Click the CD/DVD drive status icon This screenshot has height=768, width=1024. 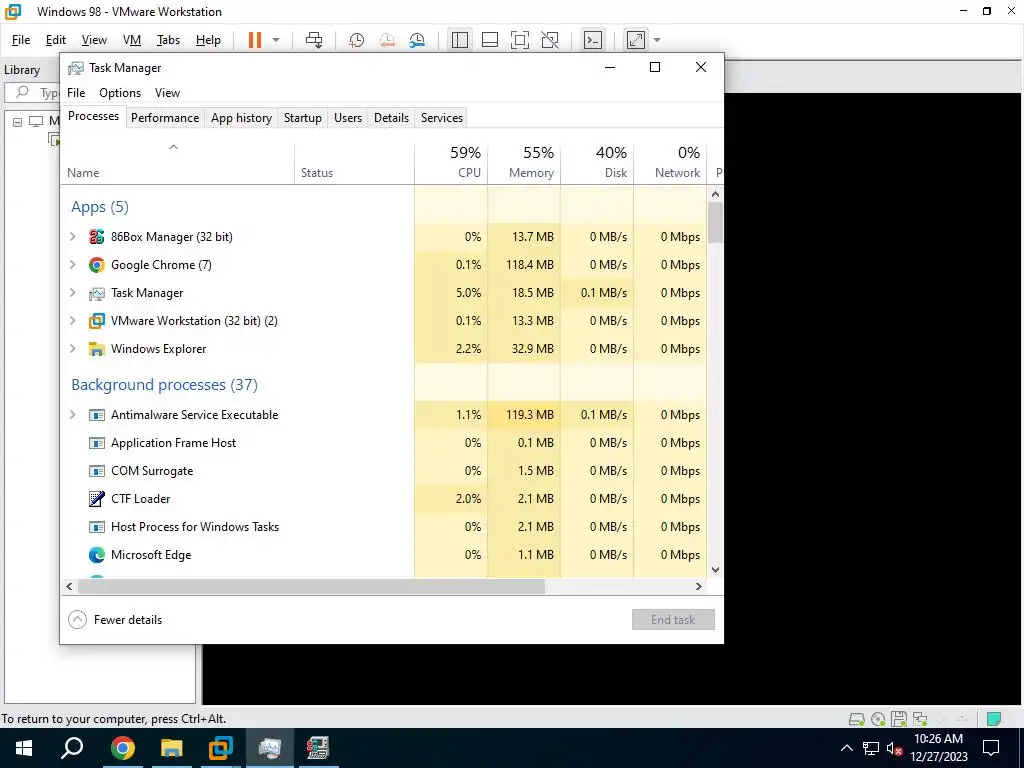point(878,719)
